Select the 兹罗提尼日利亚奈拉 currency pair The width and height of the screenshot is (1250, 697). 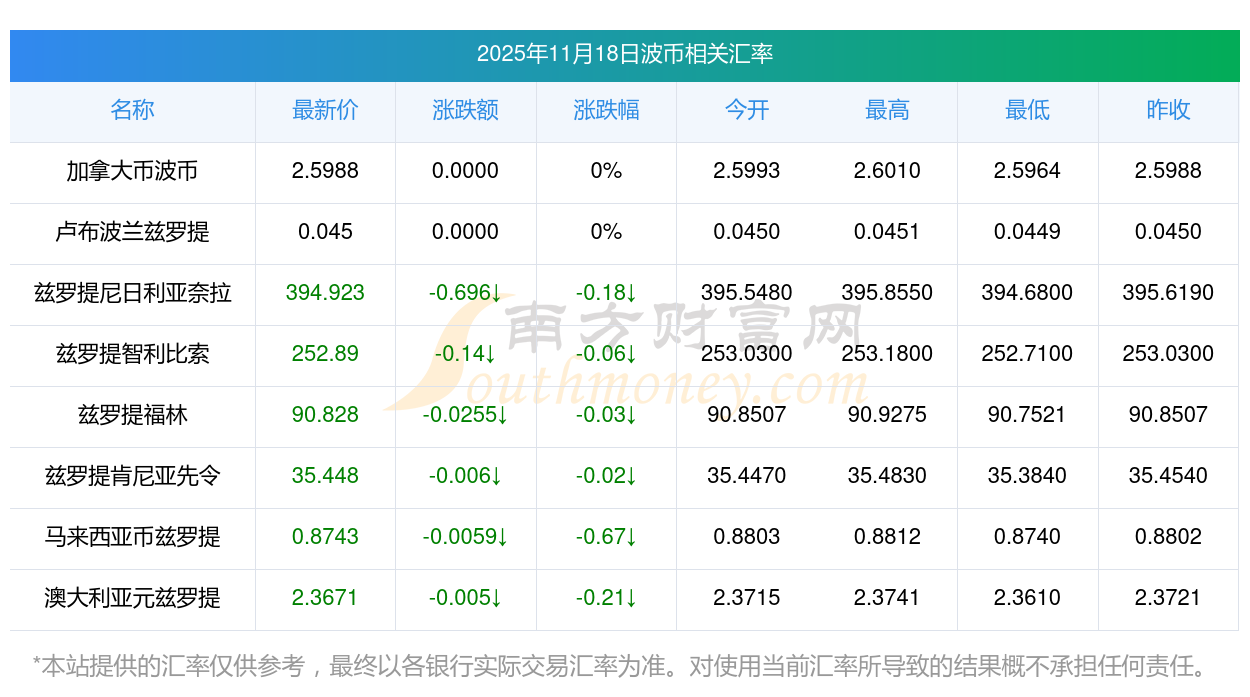point(132,293)
